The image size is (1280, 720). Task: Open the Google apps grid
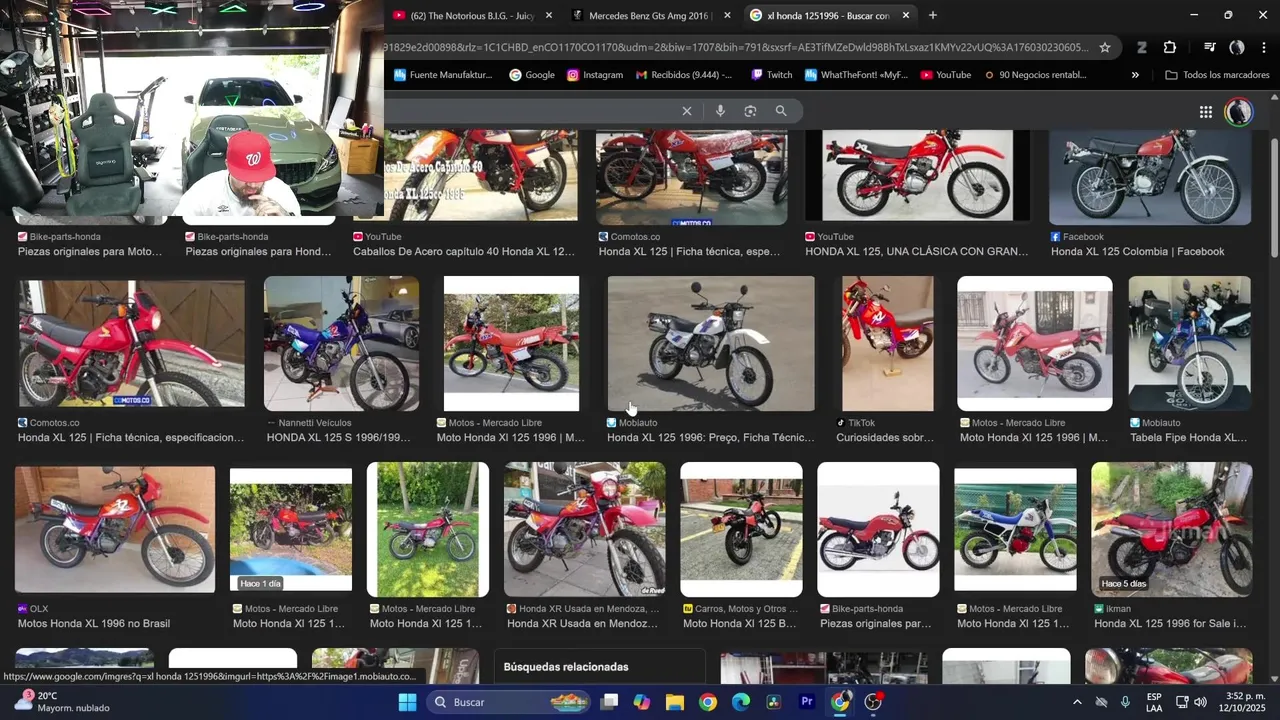[x=1206, y=112]
